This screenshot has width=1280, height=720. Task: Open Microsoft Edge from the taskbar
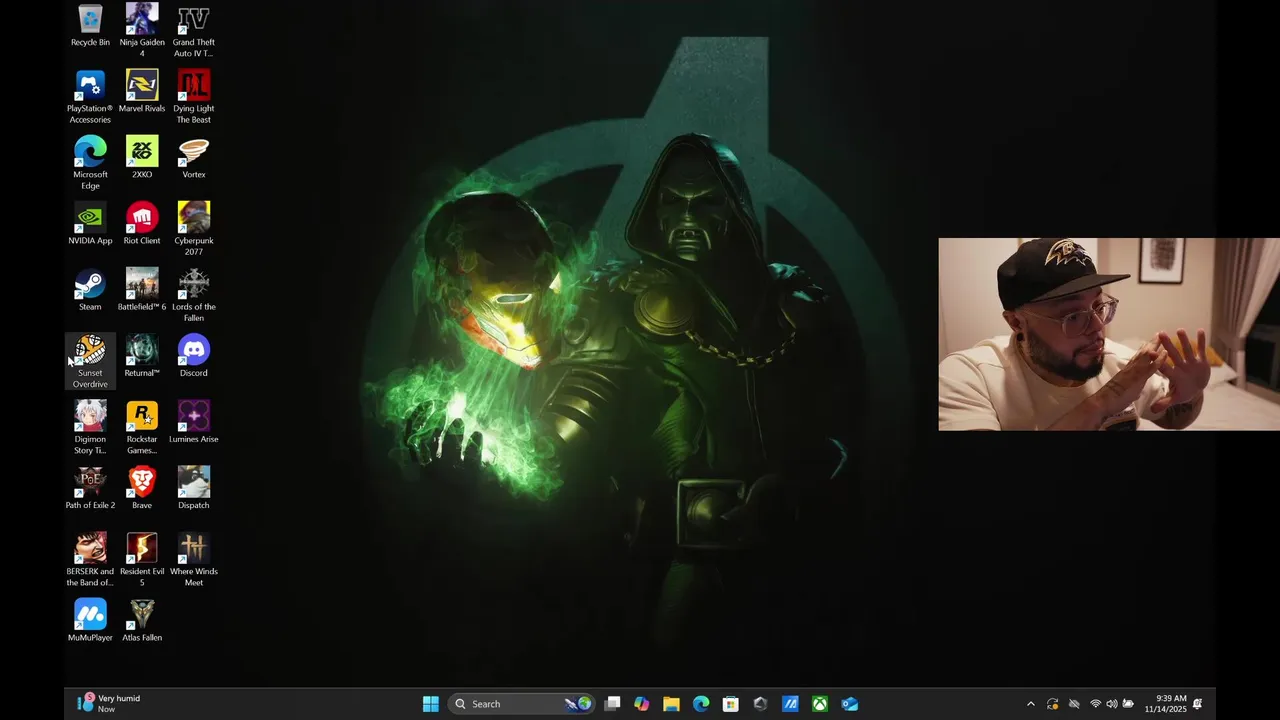click(x=701, y=704)
